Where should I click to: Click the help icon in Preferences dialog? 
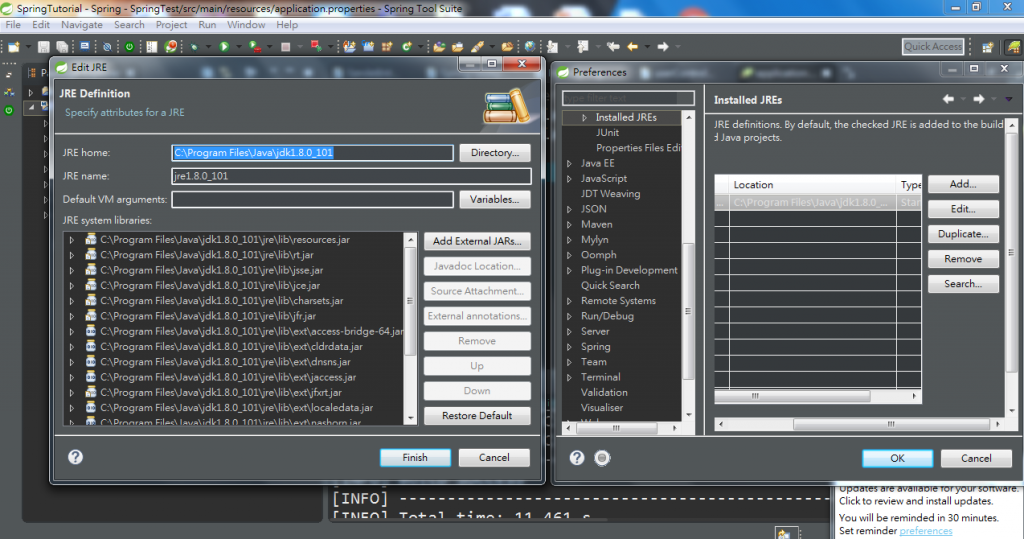pos(577,457)
